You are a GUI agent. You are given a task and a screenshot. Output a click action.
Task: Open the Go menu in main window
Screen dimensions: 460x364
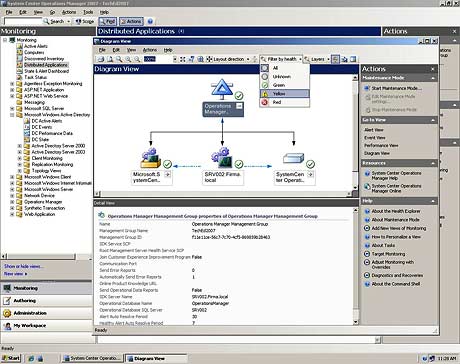point(52,12)
